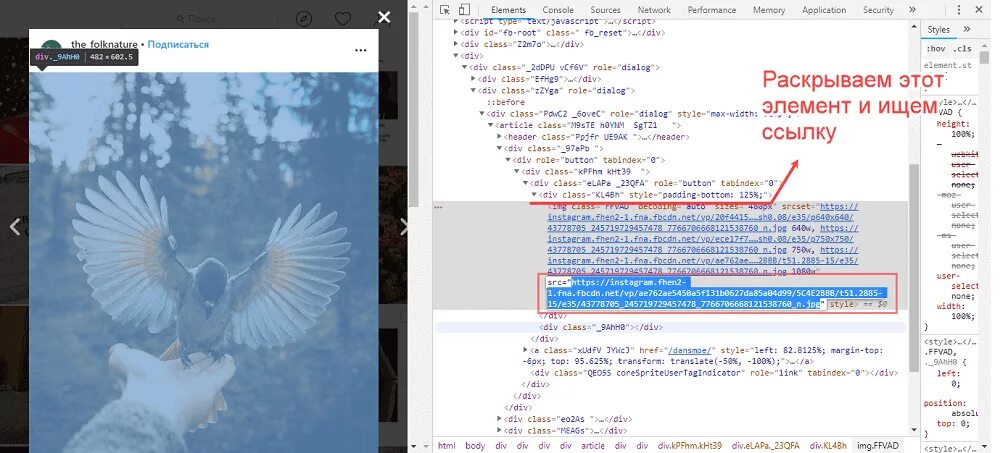Image resolution: width=1000 pixels, height=453 pixels.
Task: Open the Sources tab
Action: pyautogui.click(x=605, y=10)
